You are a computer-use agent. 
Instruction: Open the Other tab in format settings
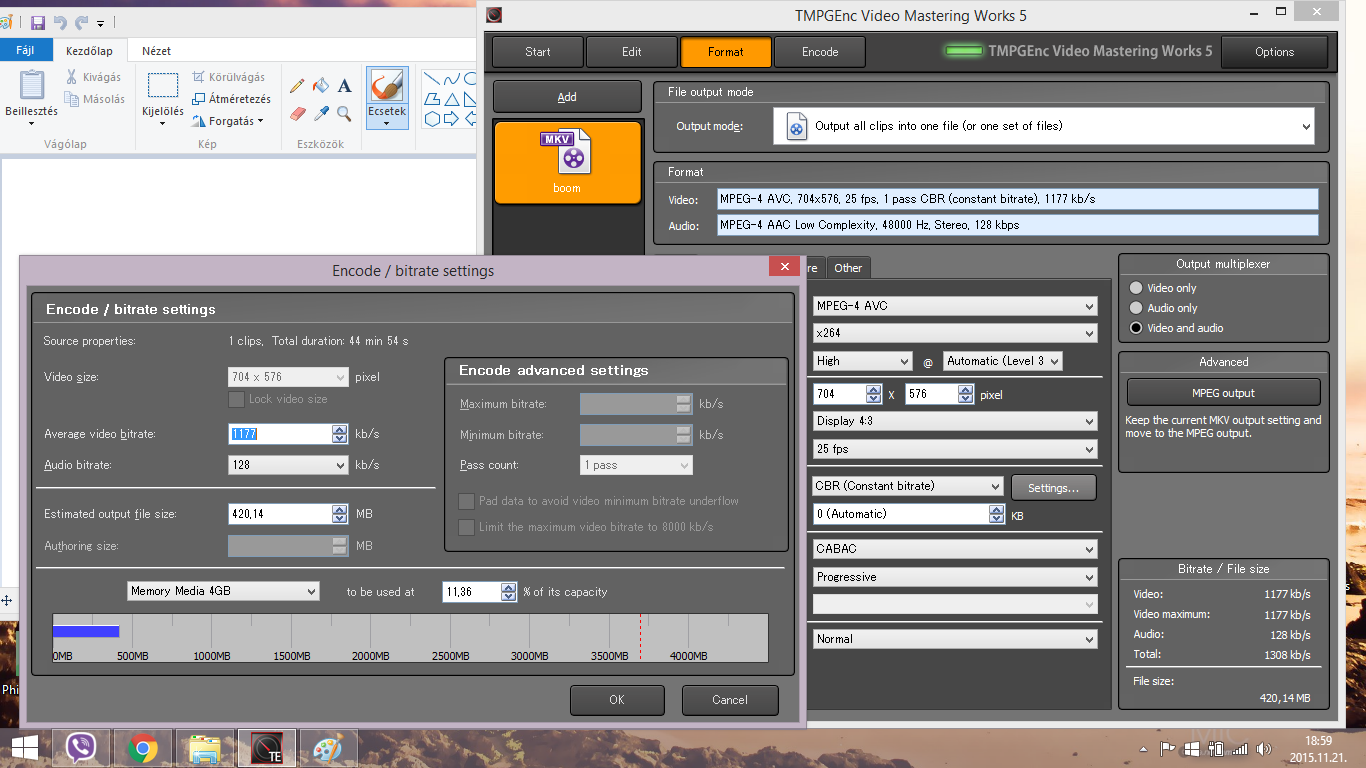click(848, 267)
